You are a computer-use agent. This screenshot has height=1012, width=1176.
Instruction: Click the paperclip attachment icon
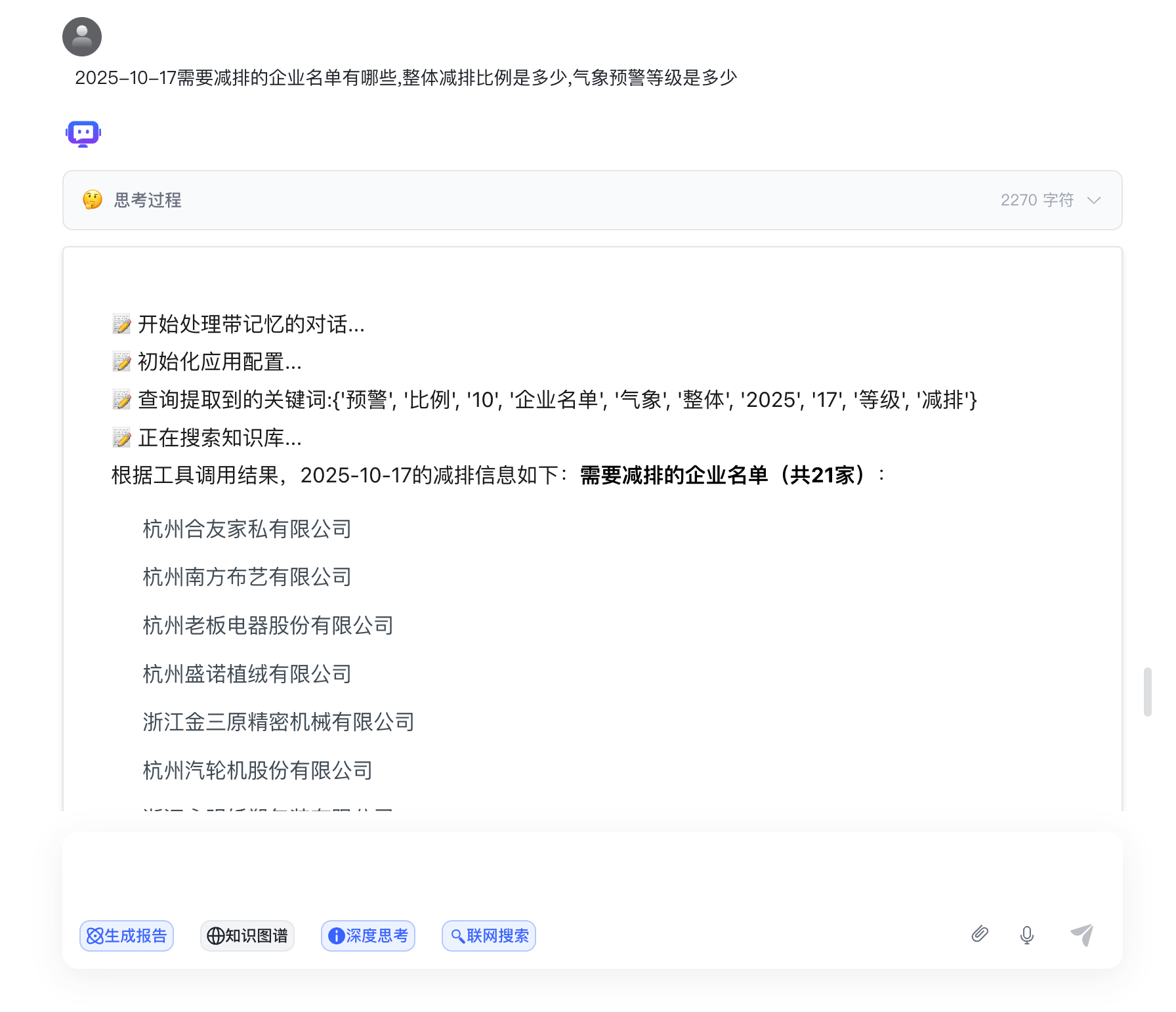coord(980,935)
